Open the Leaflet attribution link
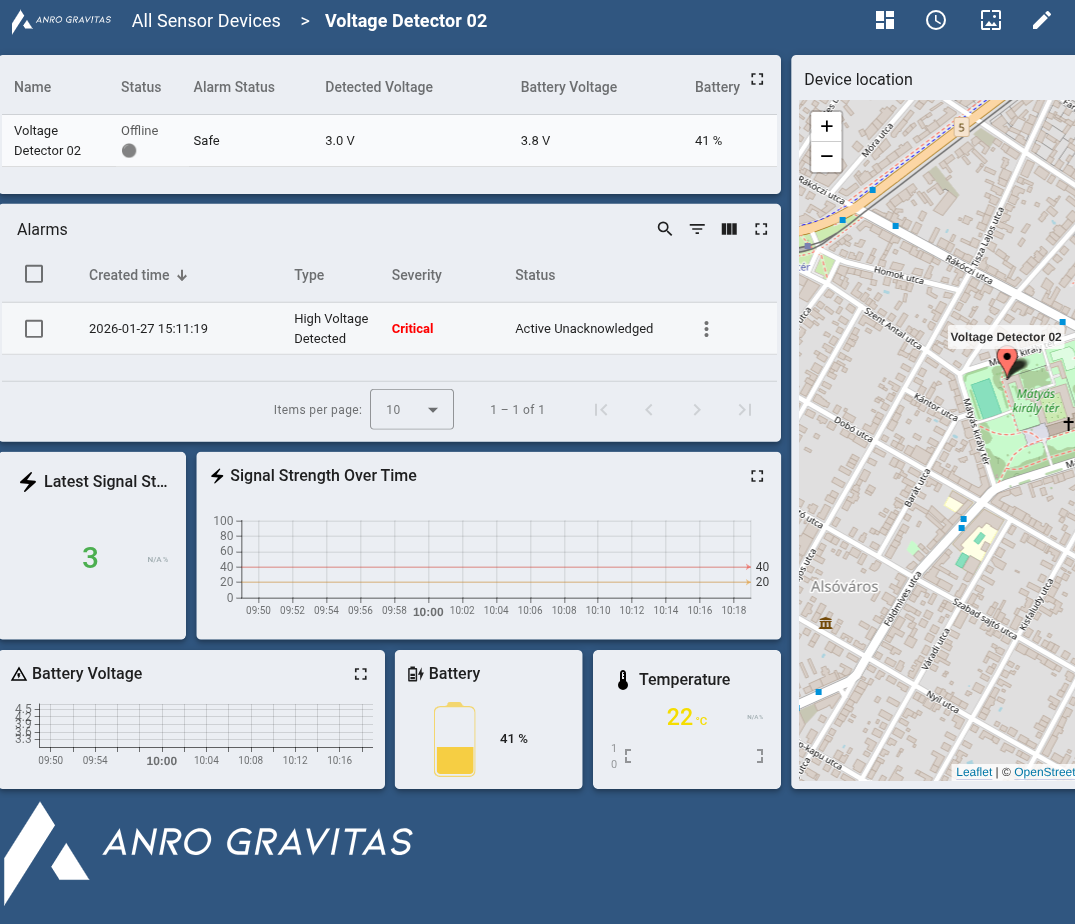The image size is (1075, 924). (x=973, y=772)
